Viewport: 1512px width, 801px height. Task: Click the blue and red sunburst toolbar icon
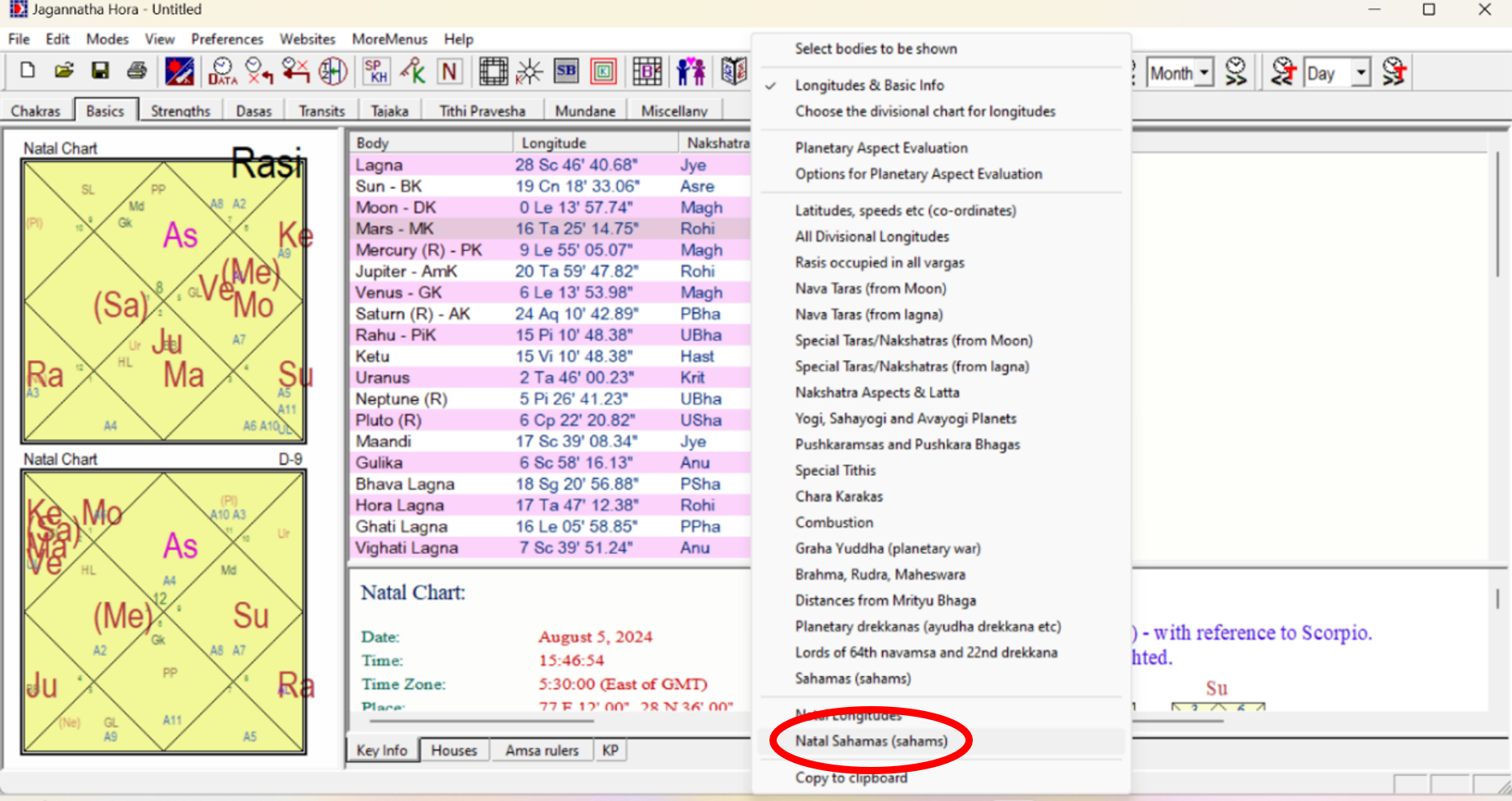(179, 71)
